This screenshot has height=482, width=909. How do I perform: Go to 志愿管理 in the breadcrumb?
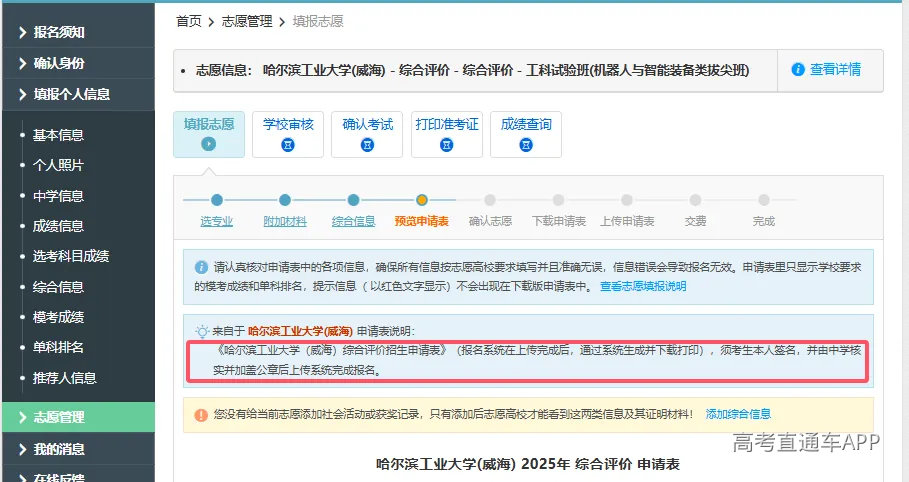pyautogui.click(x=247, y=21)
